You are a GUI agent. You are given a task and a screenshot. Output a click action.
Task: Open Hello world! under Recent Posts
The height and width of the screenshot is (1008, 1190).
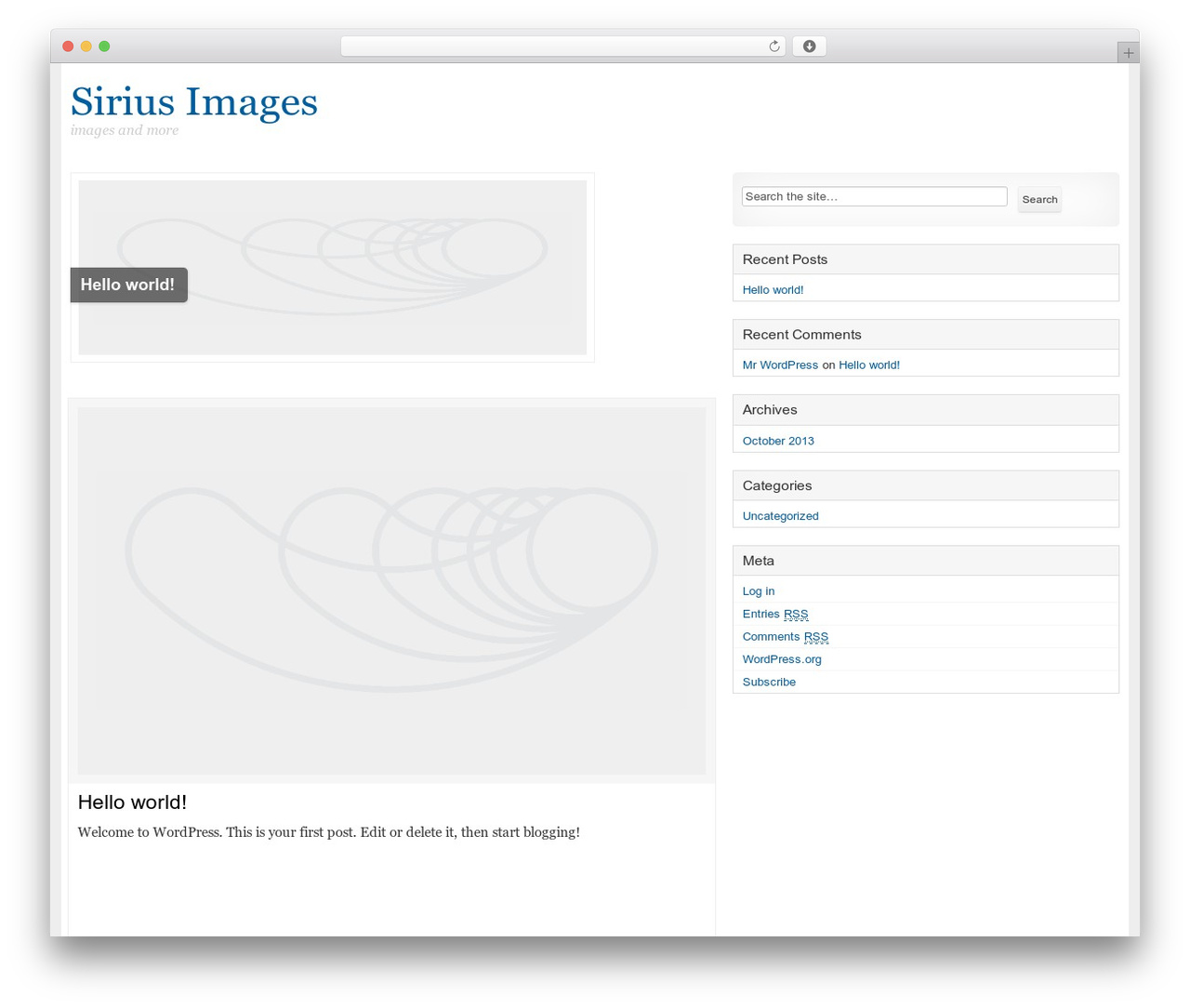pyautogui.click(x=773, y=289)
